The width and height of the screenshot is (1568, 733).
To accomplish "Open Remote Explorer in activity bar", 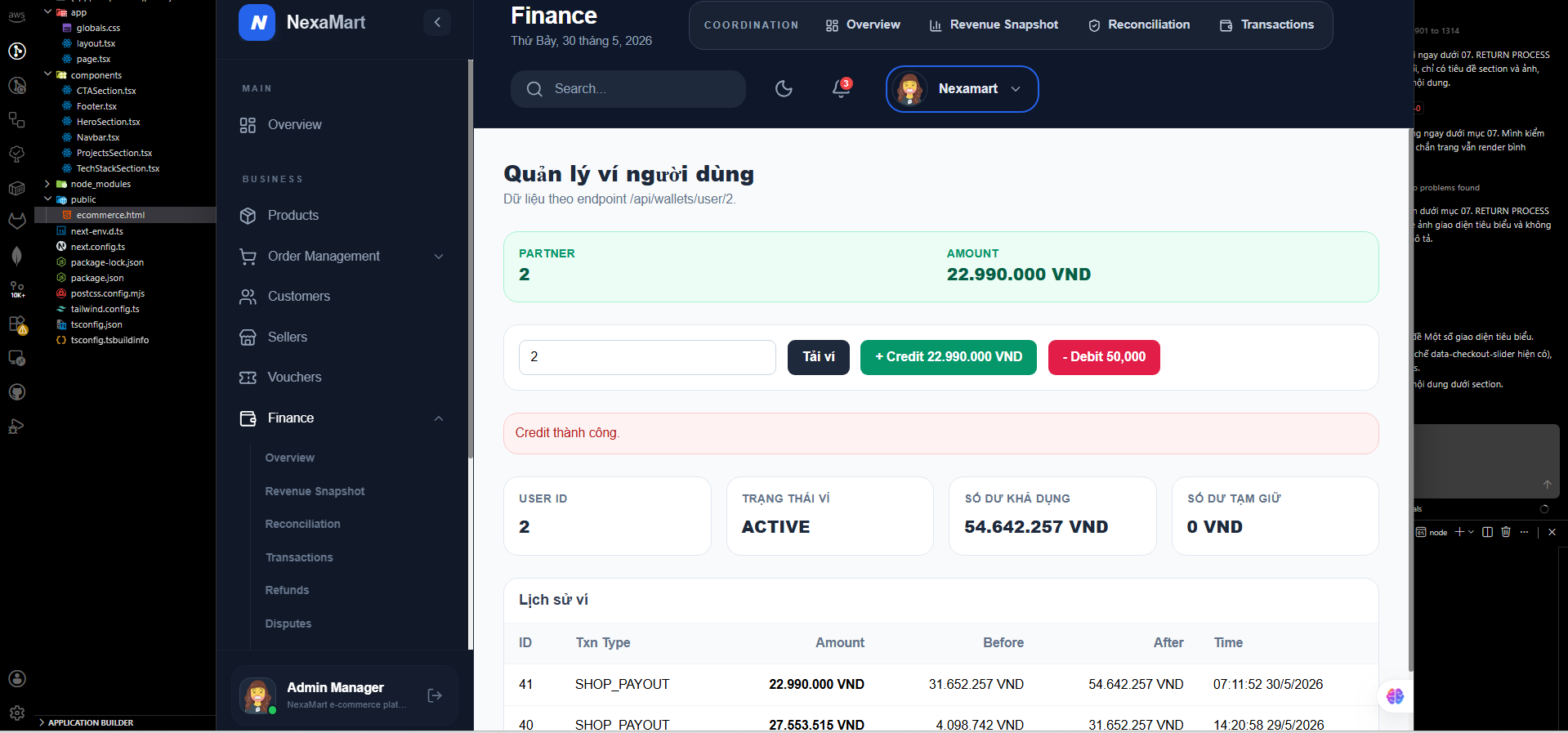I will click(x=16, y=358).
